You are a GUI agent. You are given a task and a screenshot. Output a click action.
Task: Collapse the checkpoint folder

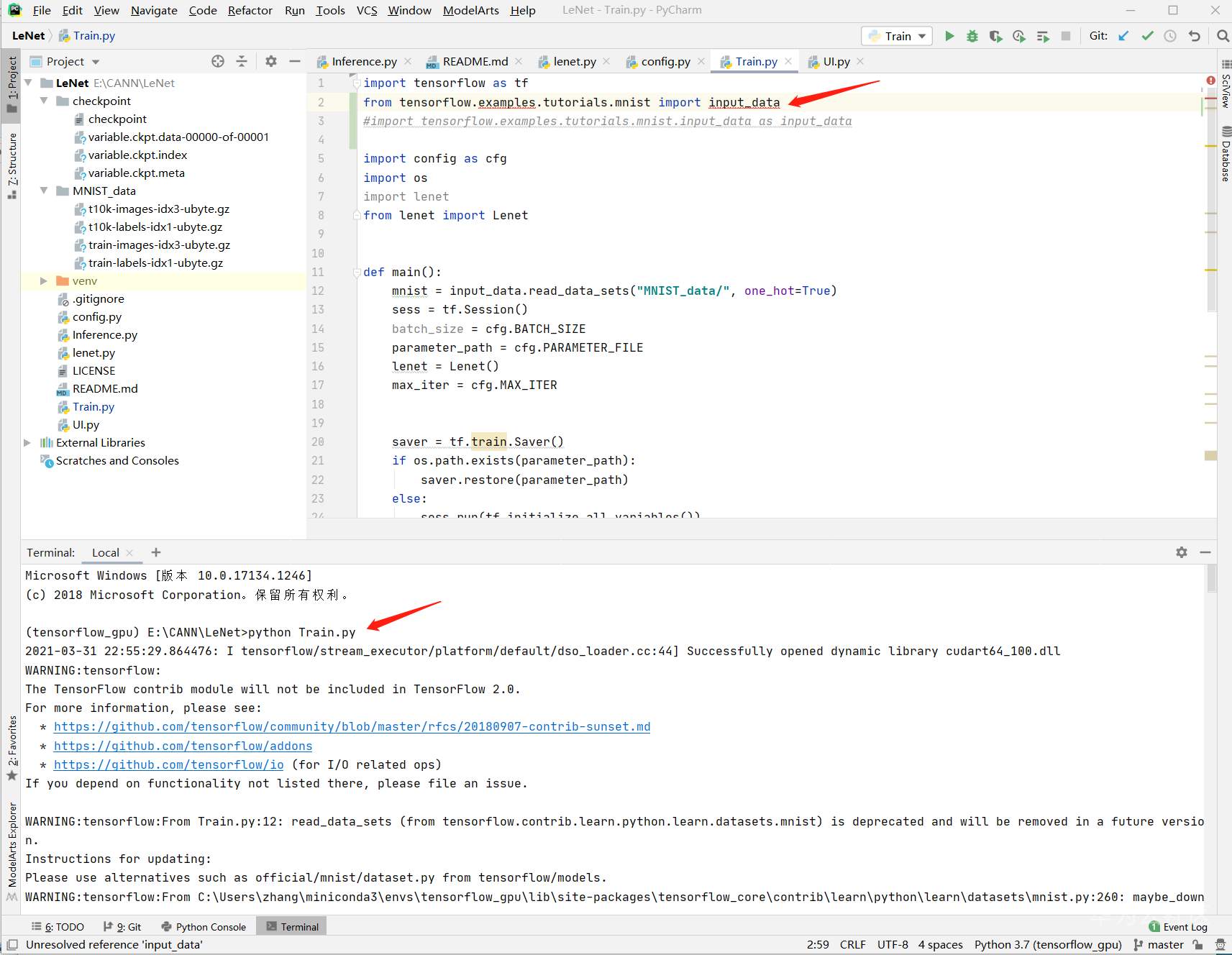point(44,101)
